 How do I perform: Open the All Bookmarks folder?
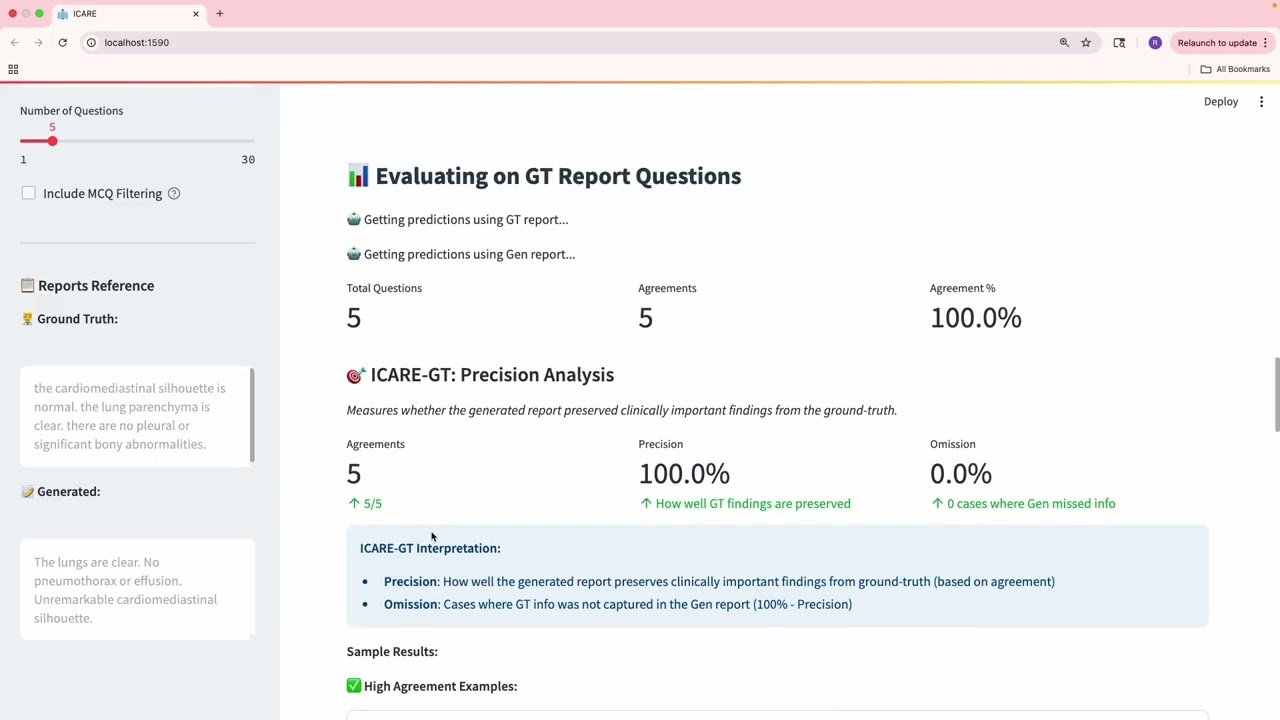(1235, 69)
